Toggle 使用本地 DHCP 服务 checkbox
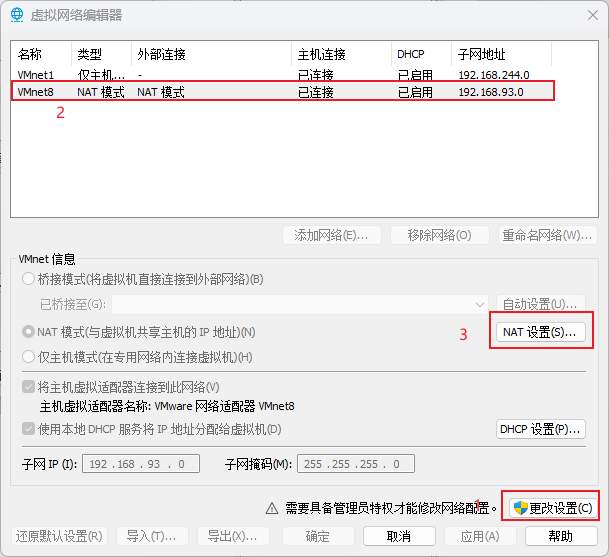The image size is (609, 557). (x=28, y=429)
